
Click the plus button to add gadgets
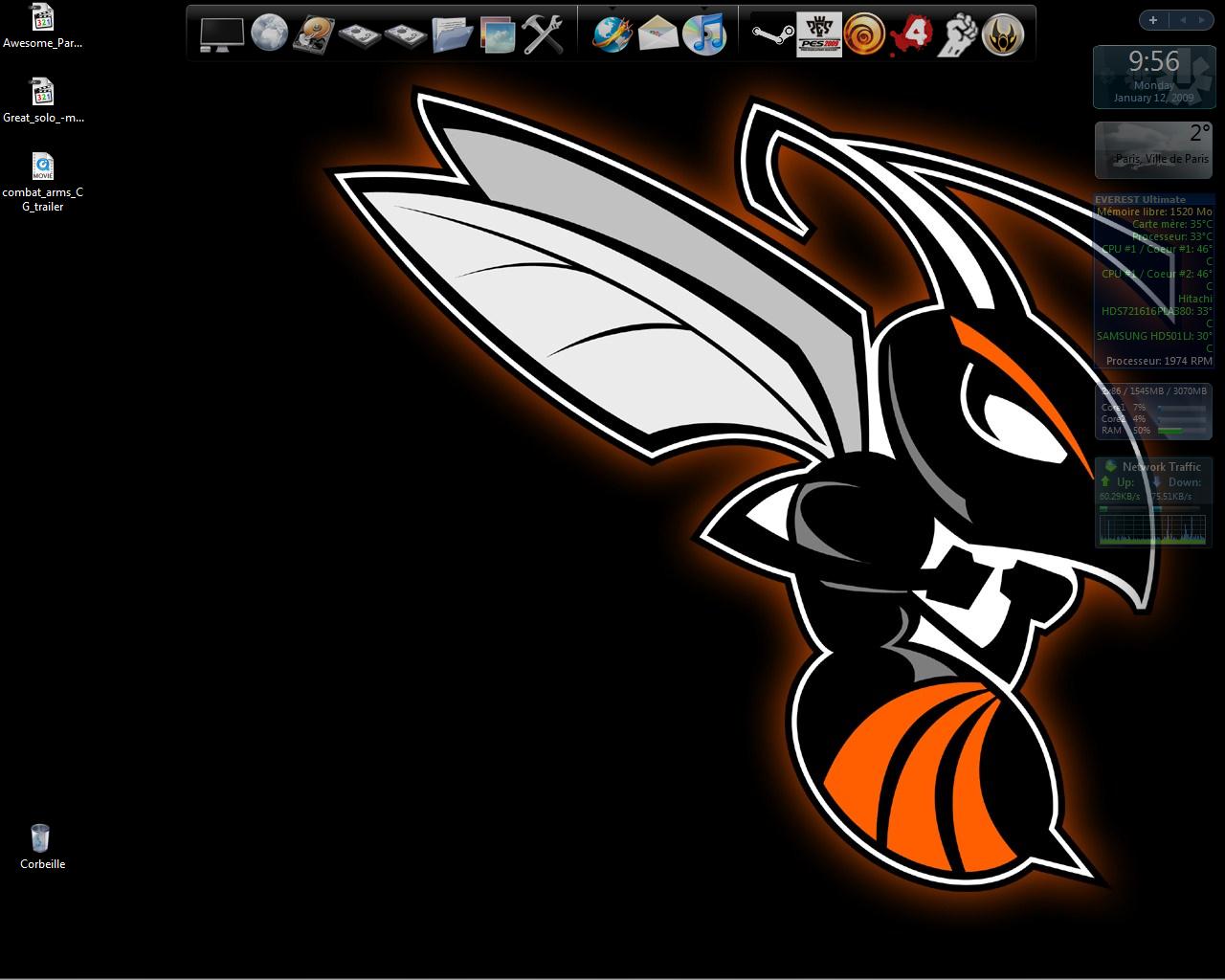(1153, 19)
